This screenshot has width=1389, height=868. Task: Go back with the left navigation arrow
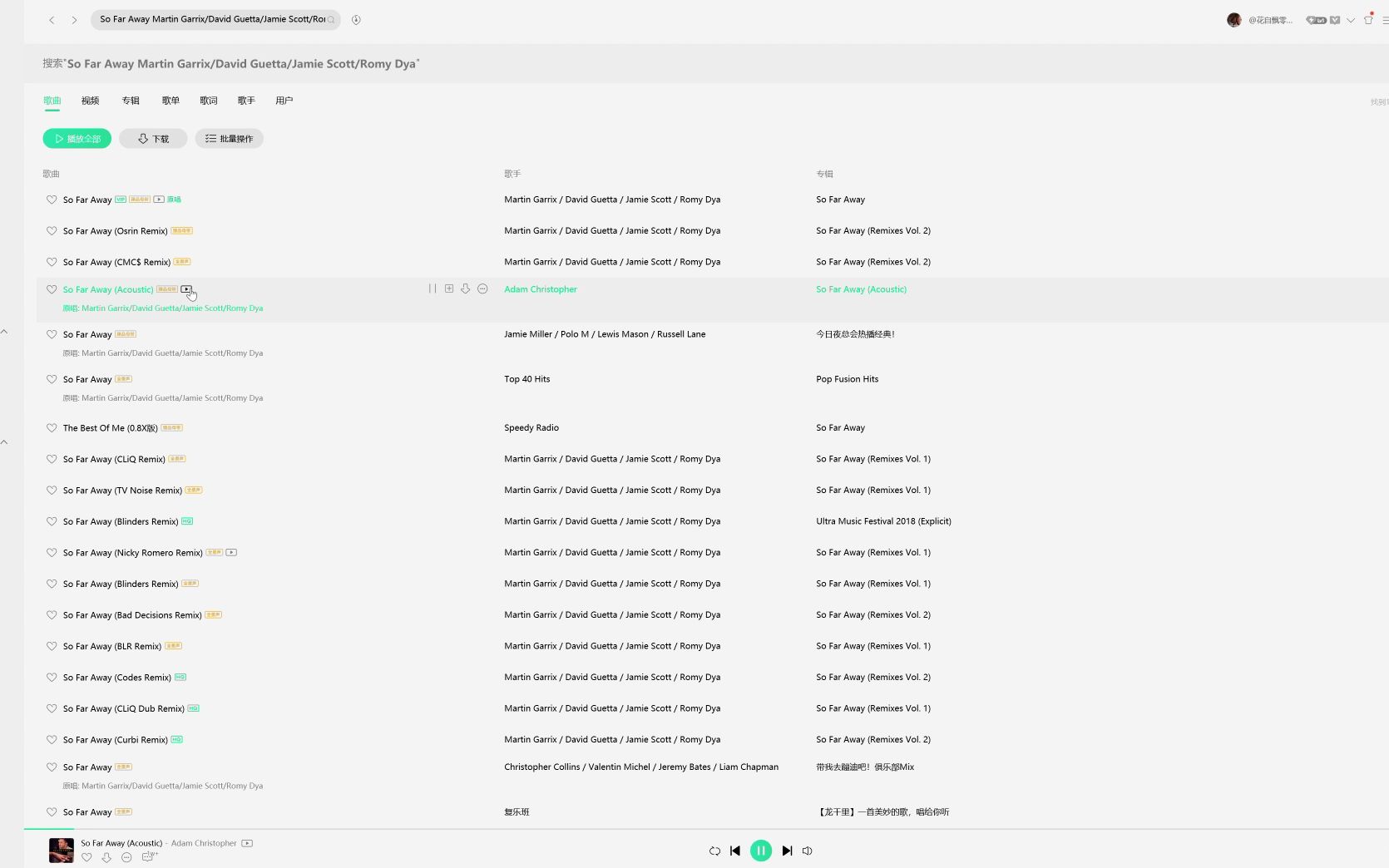52,20
